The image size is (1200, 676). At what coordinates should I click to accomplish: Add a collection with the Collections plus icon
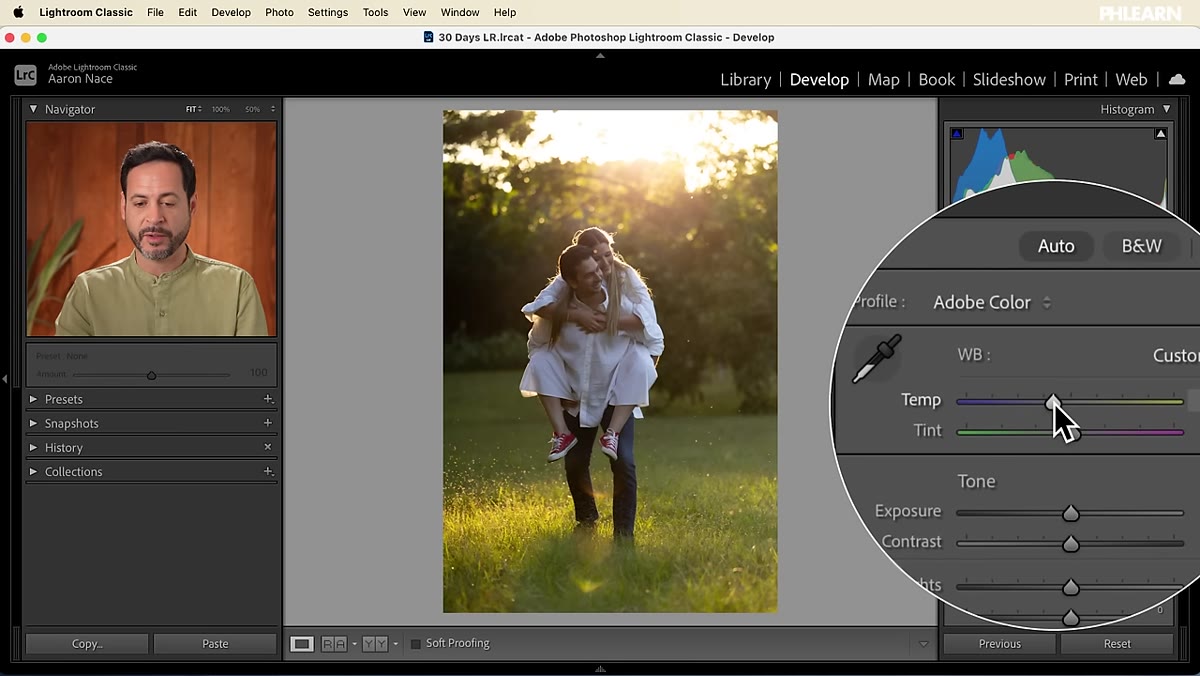tap(268, 471)
